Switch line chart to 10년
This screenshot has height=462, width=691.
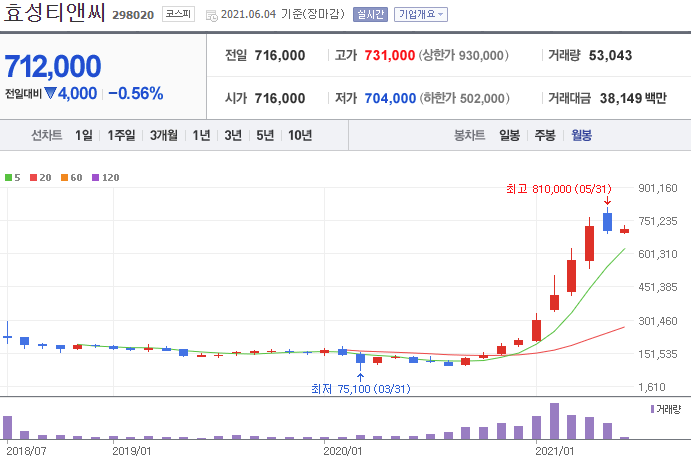(x=300, y=135)
